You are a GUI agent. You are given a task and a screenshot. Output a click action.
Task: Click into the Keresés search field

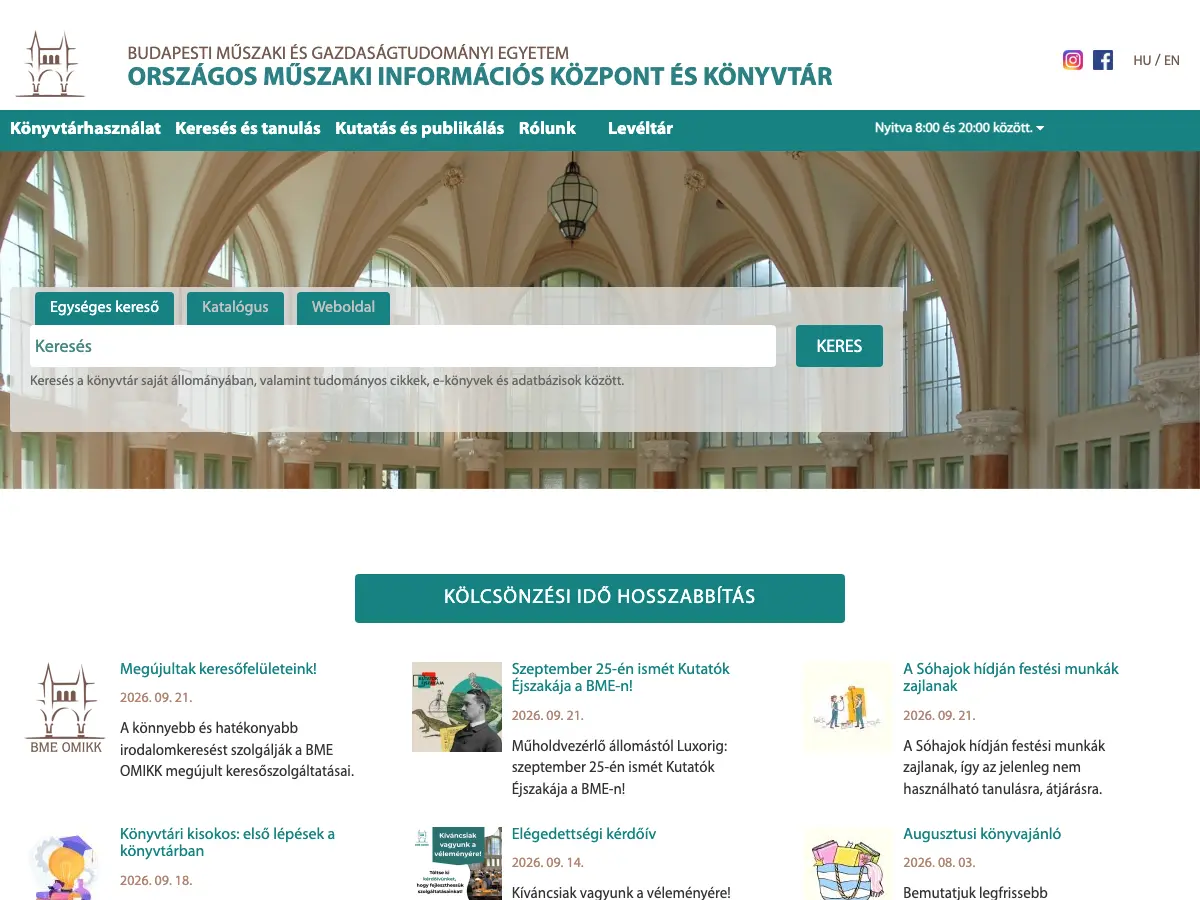point(403,346)
